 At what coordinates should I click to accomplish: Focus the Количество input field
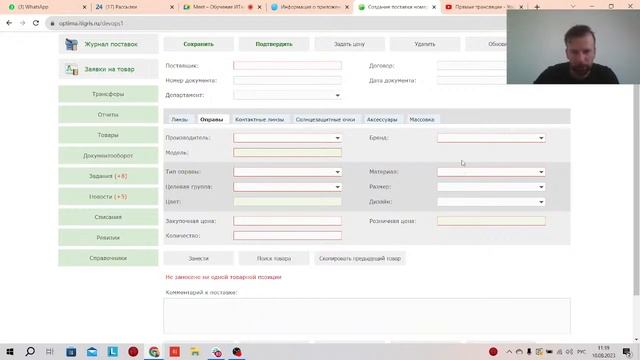click(287, 236)
